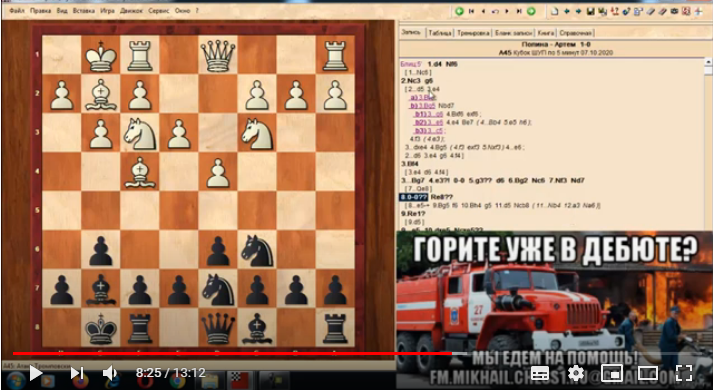Click the take back move arrow icon

[x=495, y=11]
